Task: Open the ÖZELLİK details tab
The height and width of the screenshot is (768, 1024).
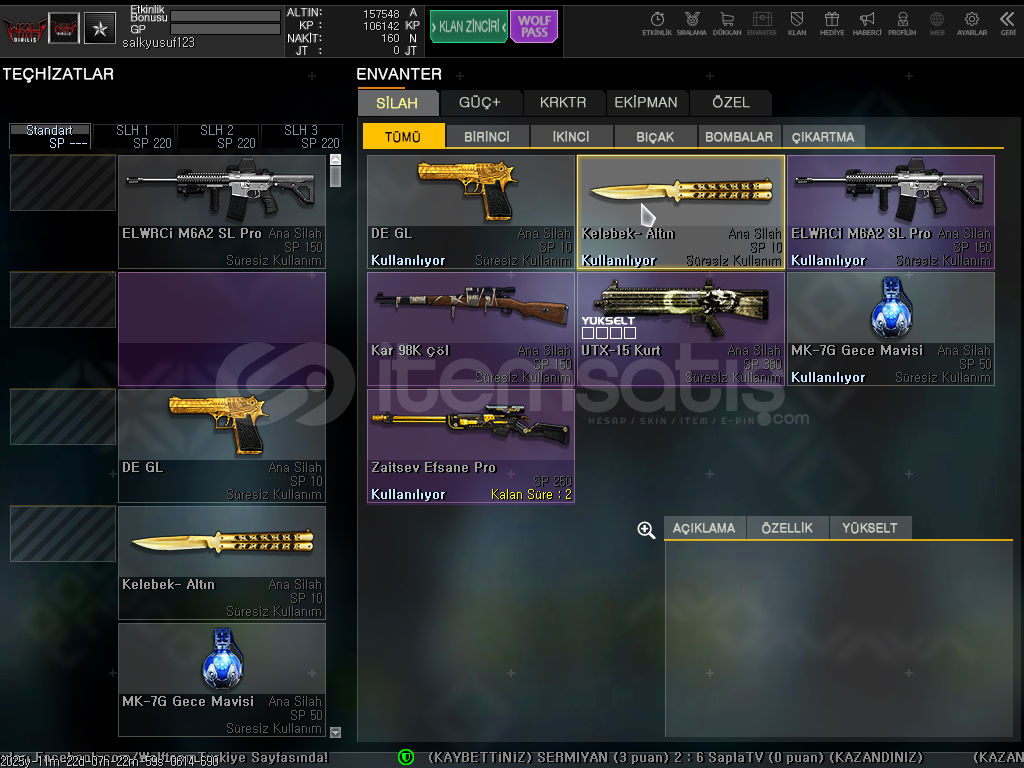Action: pyautogui.click(x=787, y=528)
